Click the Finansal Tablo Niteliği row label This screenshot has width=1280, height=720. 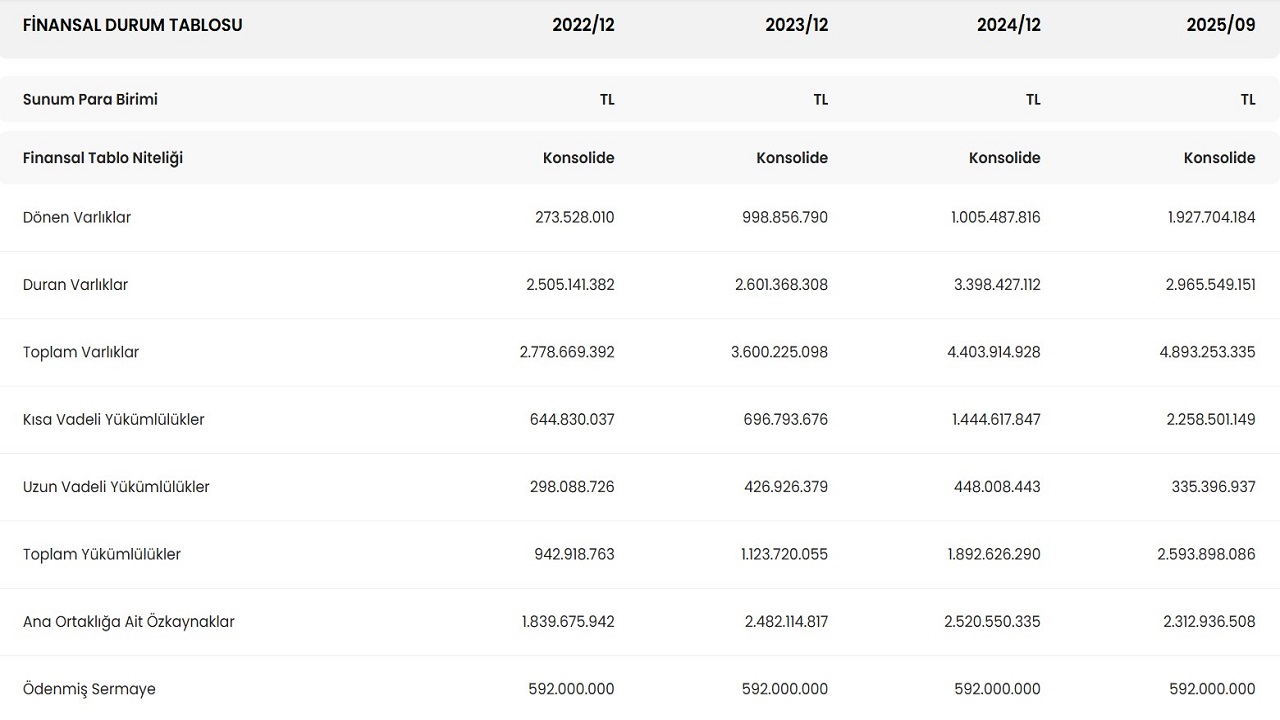pos(103,158)
